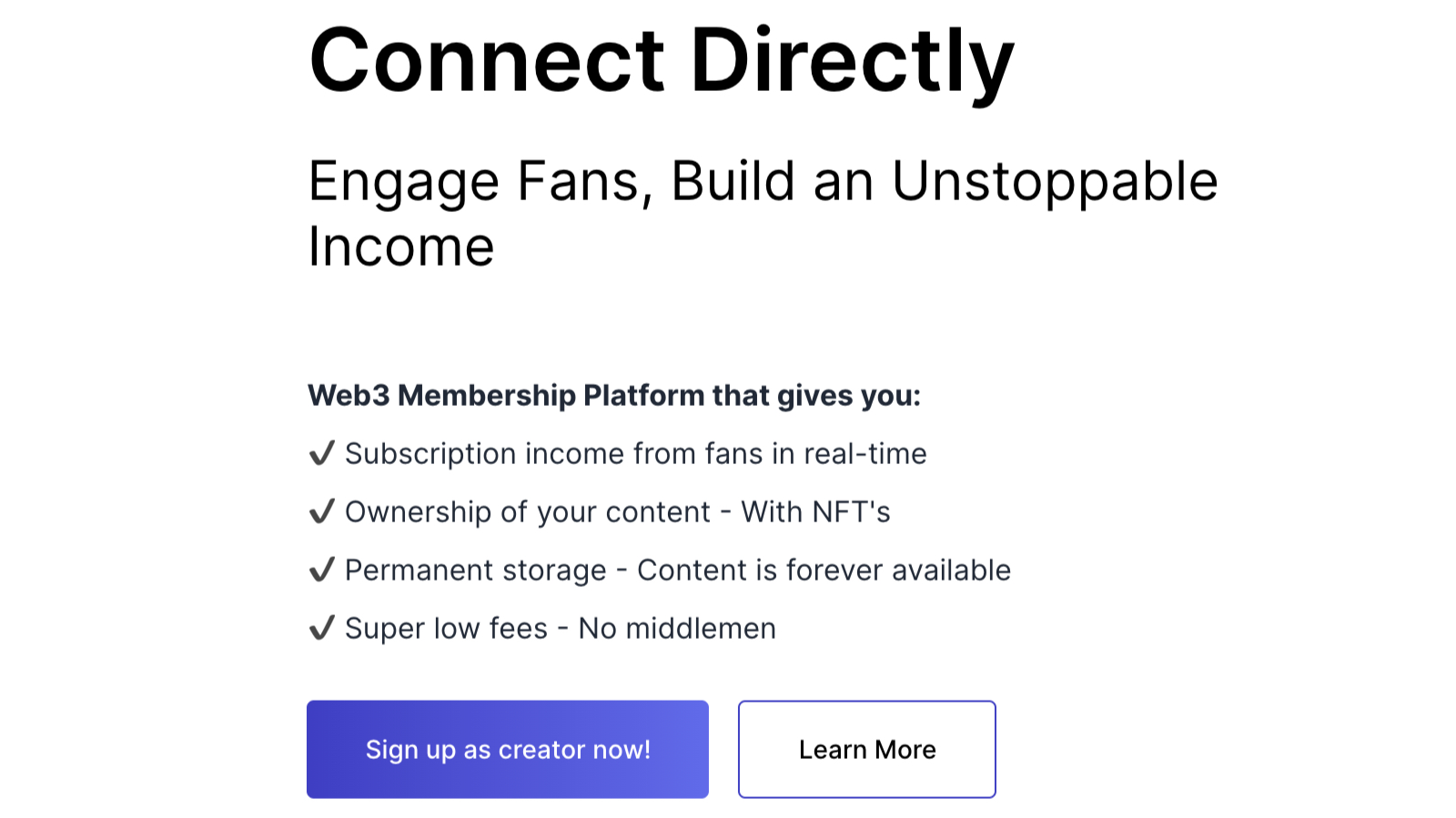The width and height of the screenshot is (1456, 818).
Task: Select the Web3 Membership Platform bold line
Action: click(x=614, y=396)
